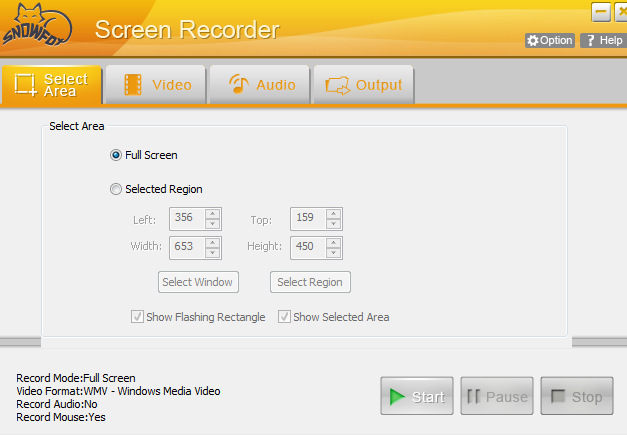Click the Height value input field
The image size is (627, 435).
(x=308, y=248)
